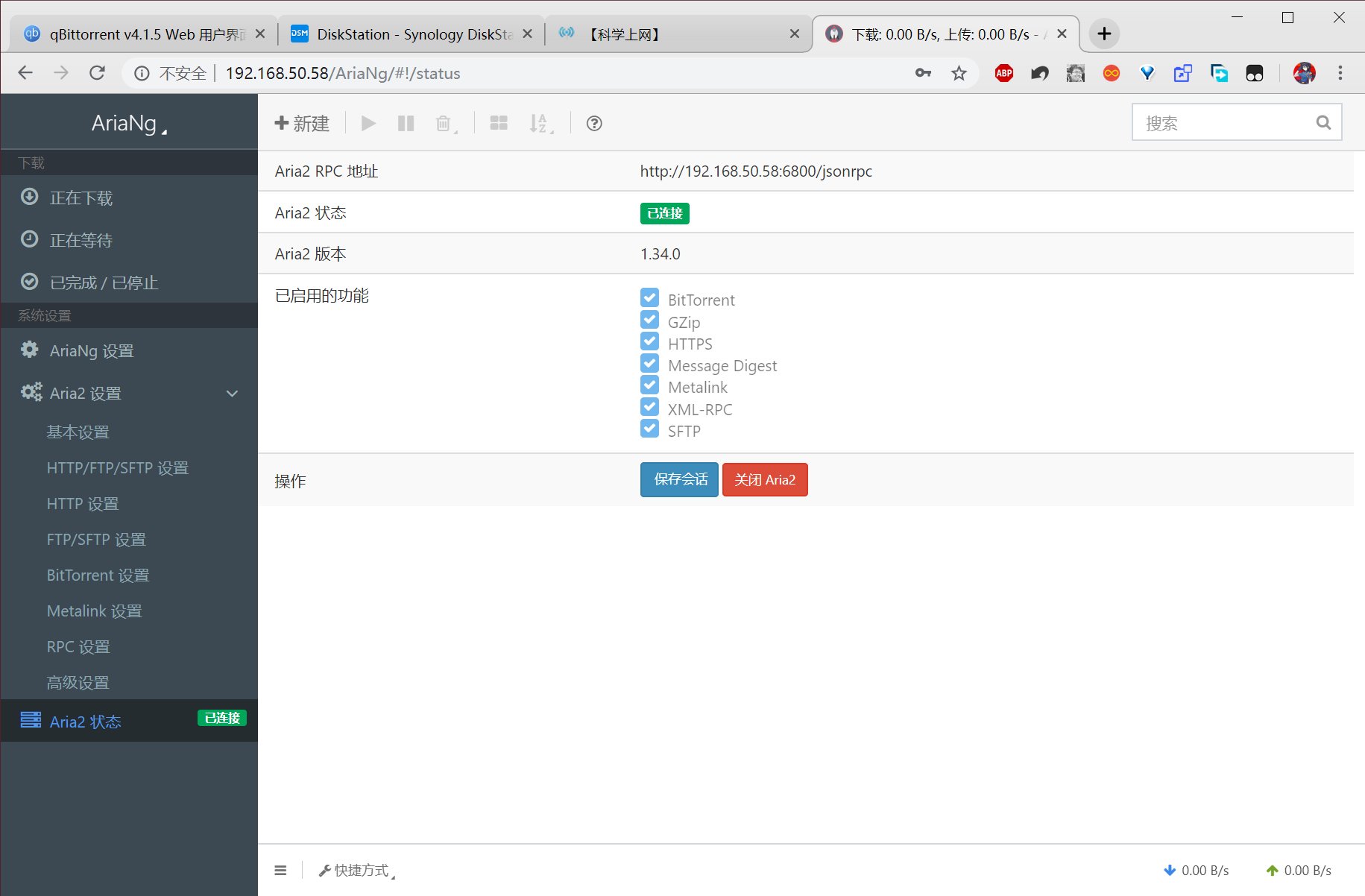Collapse the Aria2 设置 chevron

tap(232, 393)
